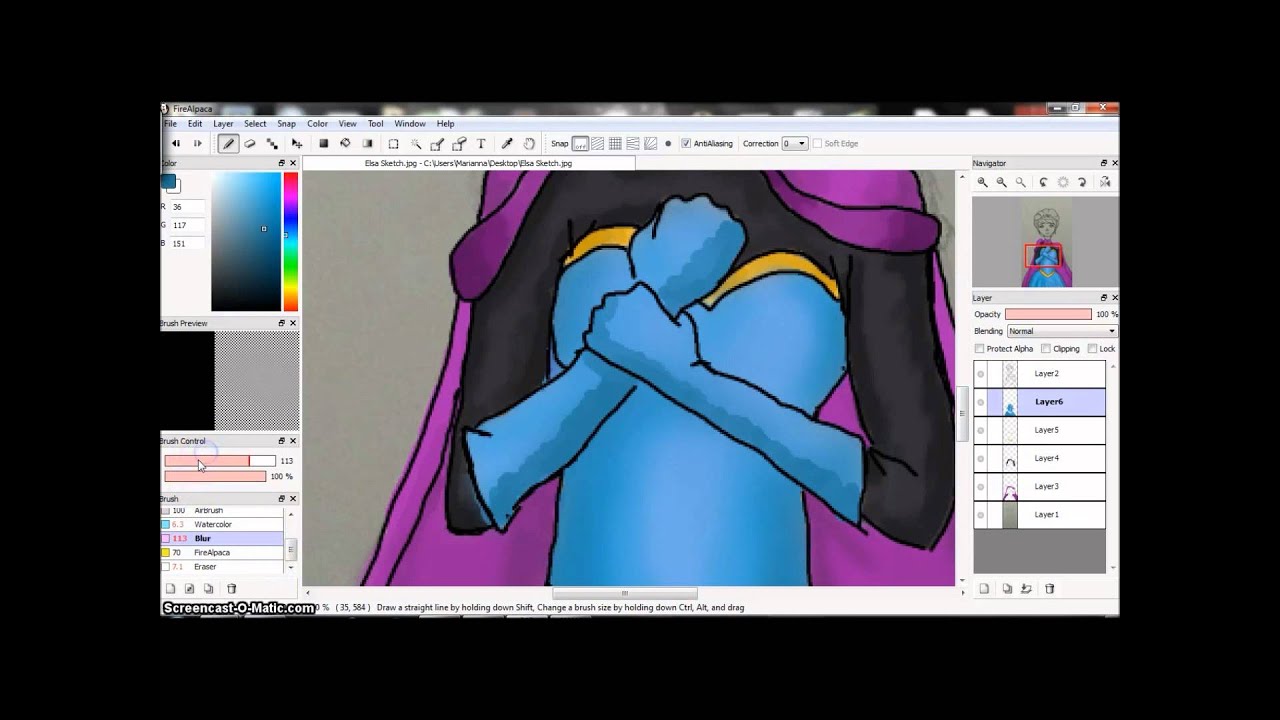The width and height of the screenshot is (1280, 720).
Task: Select the Eraser brush in the list
Action: [223, 566]
